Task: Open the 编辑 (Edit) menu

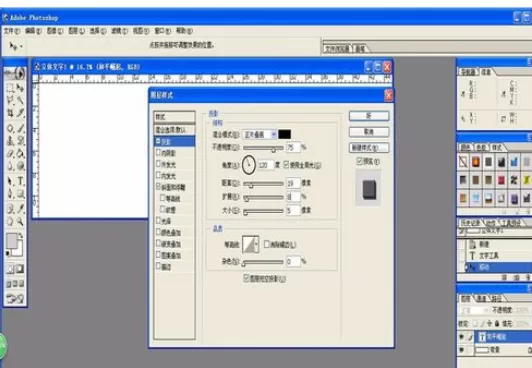Action: [33, 31]
